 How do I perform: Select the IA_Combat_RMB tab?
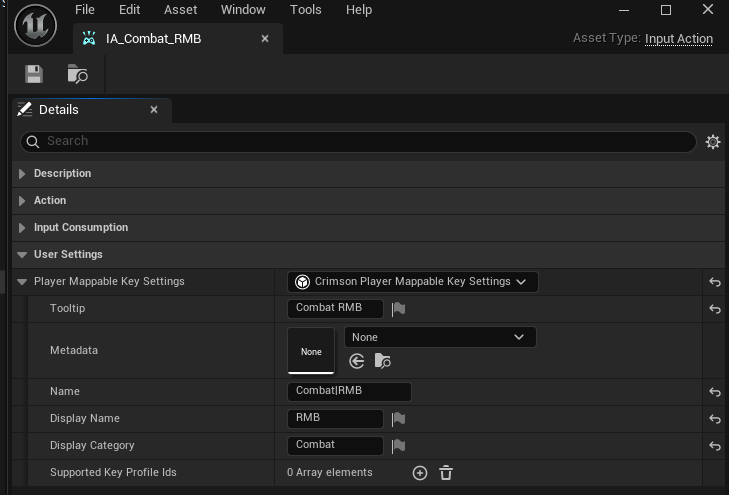pyautogui.click(x=178, y=39)
